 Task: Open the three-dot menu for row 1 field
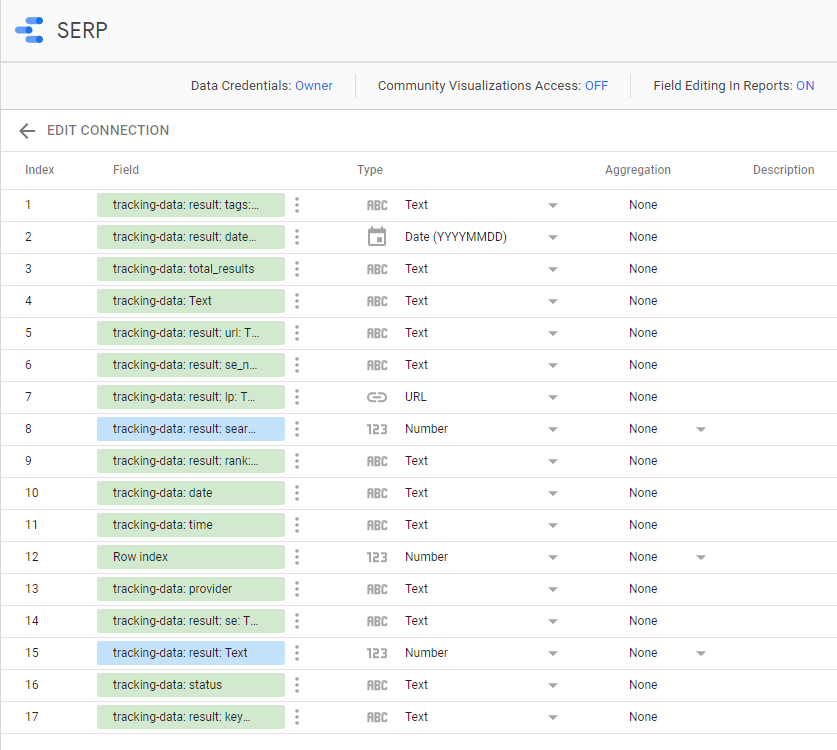click(x=297, y=205)
